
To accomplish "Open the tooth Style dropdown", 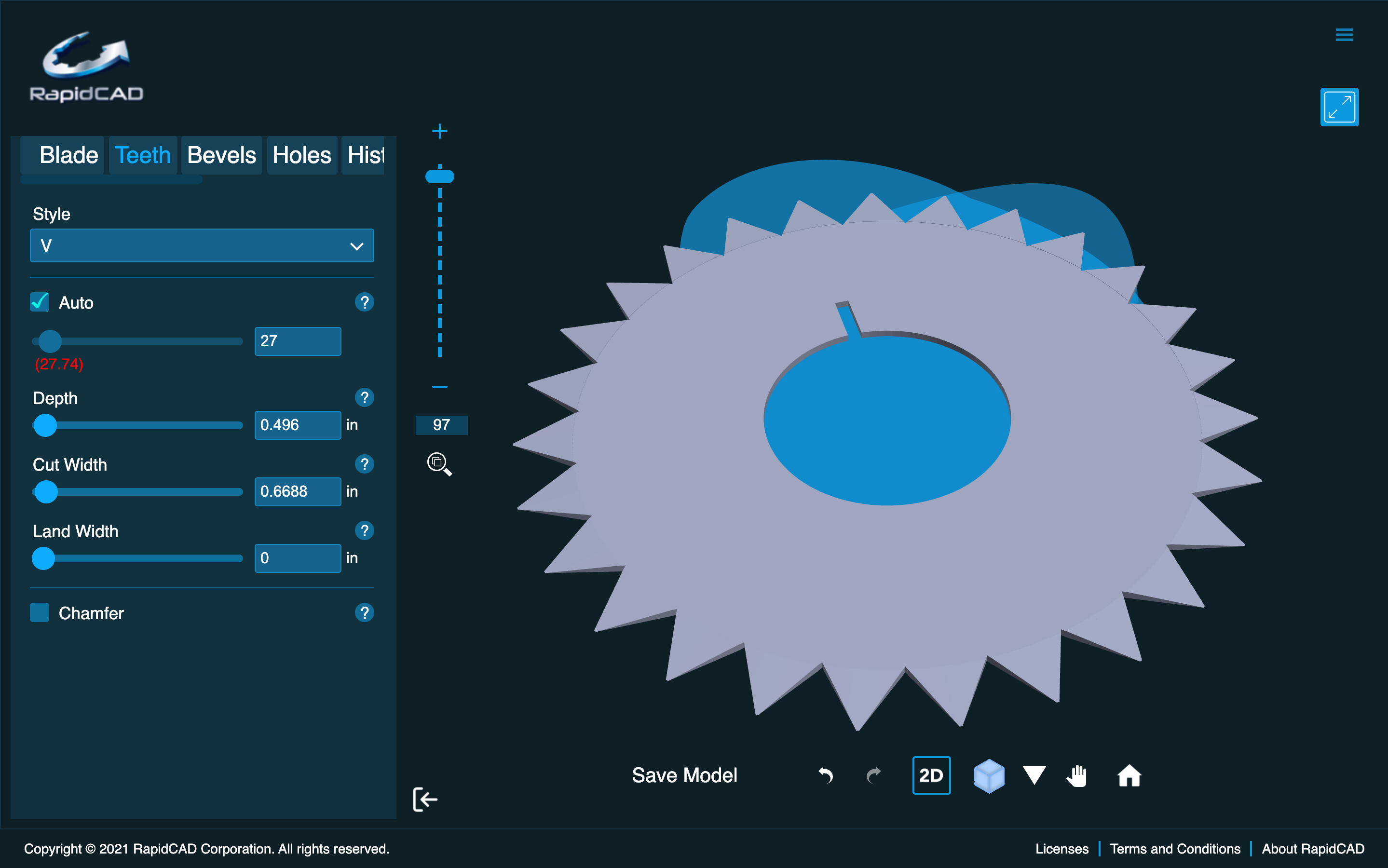I will click(202, 245).
